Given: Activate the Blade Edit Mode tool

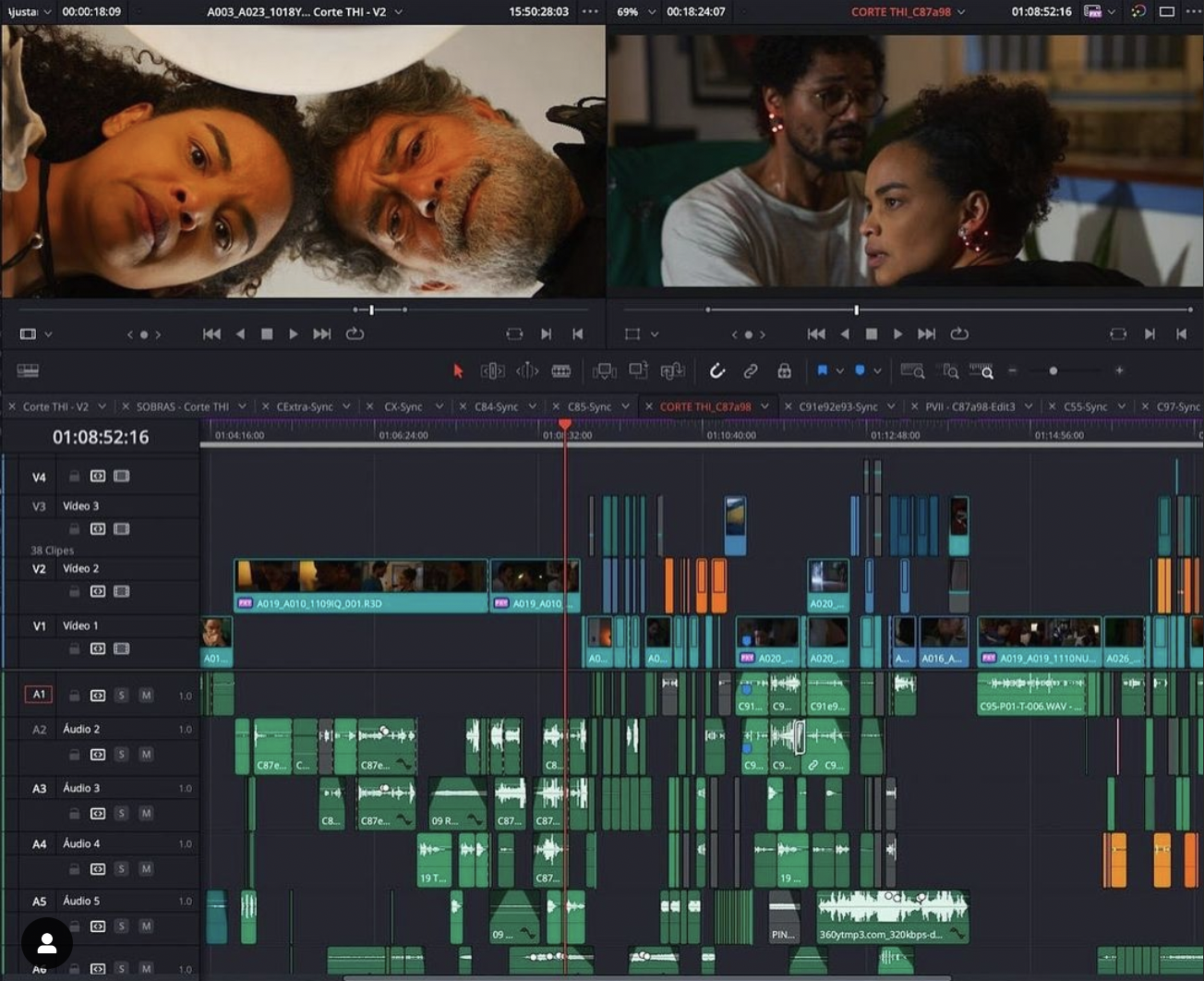Looking at the screenshot, I should 561,370.
